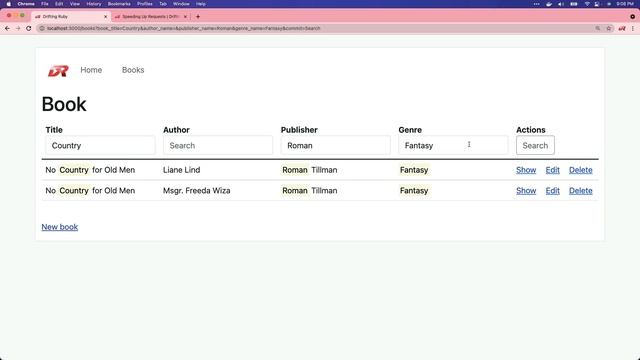Click the browser forward arrow

(18, 28)
